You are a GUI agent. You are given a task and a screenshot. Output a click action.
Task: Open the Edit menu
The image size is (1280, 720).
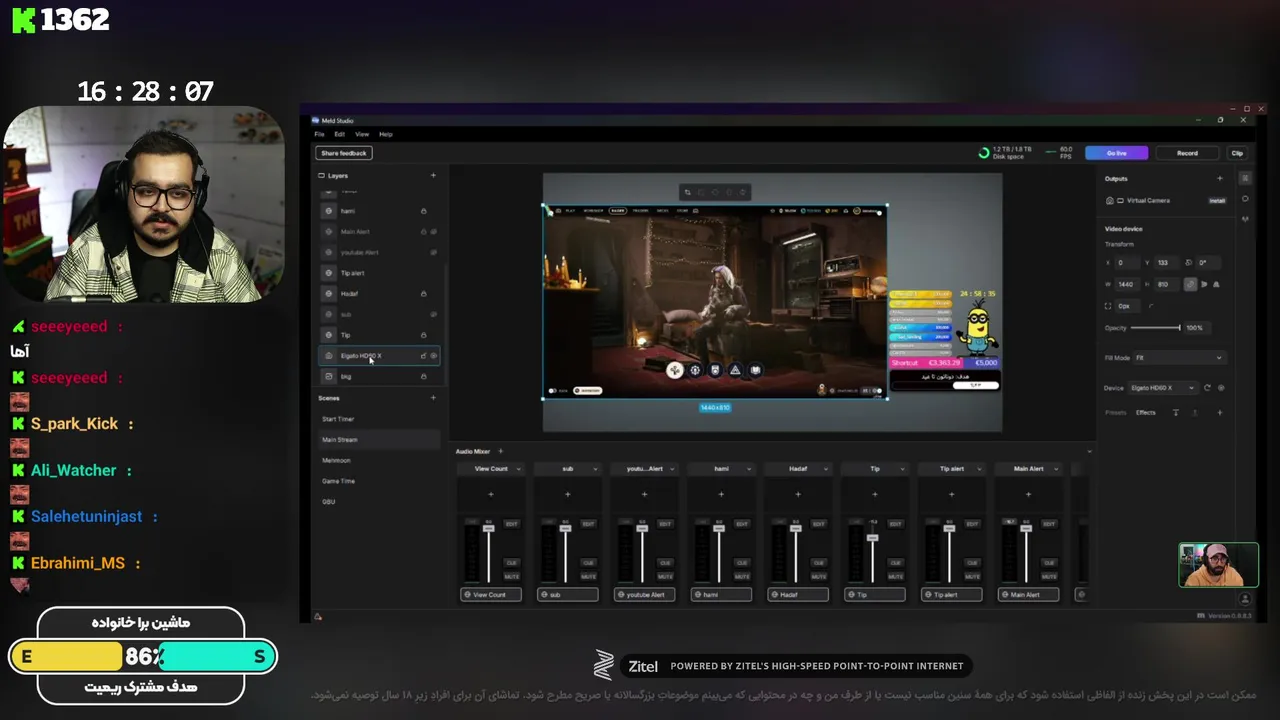pos(340,134)
